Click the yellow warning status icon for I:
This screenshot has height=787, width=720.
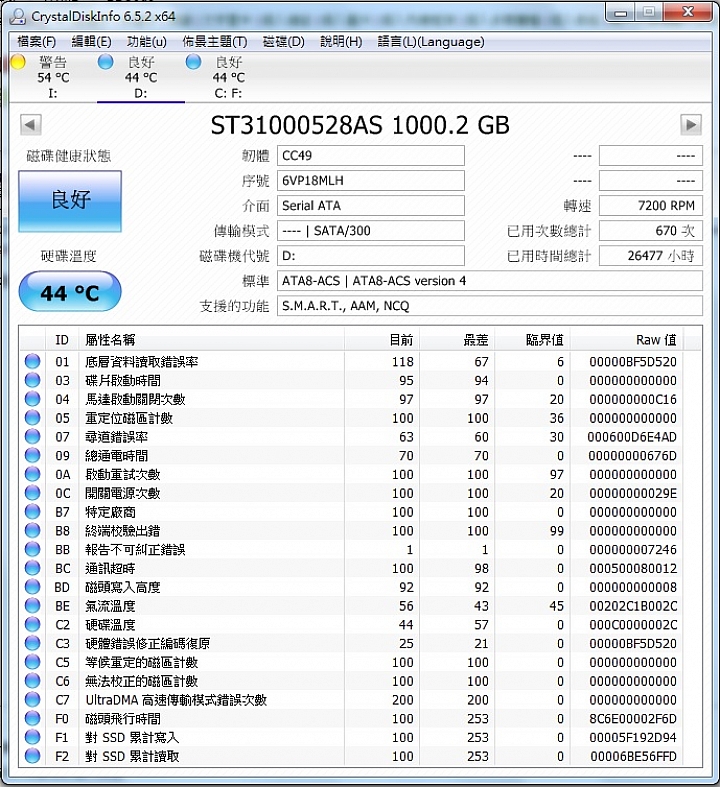(18, 62)
